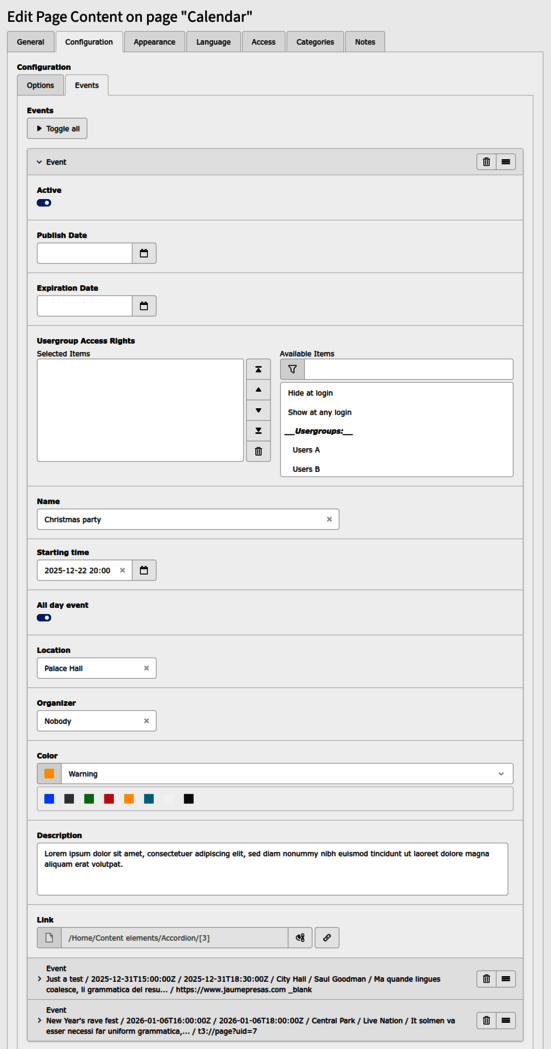Open Starting time calendar picker
Viewport: 551px width, 1049px height.
pyautogui.click(x=144, y=571)
